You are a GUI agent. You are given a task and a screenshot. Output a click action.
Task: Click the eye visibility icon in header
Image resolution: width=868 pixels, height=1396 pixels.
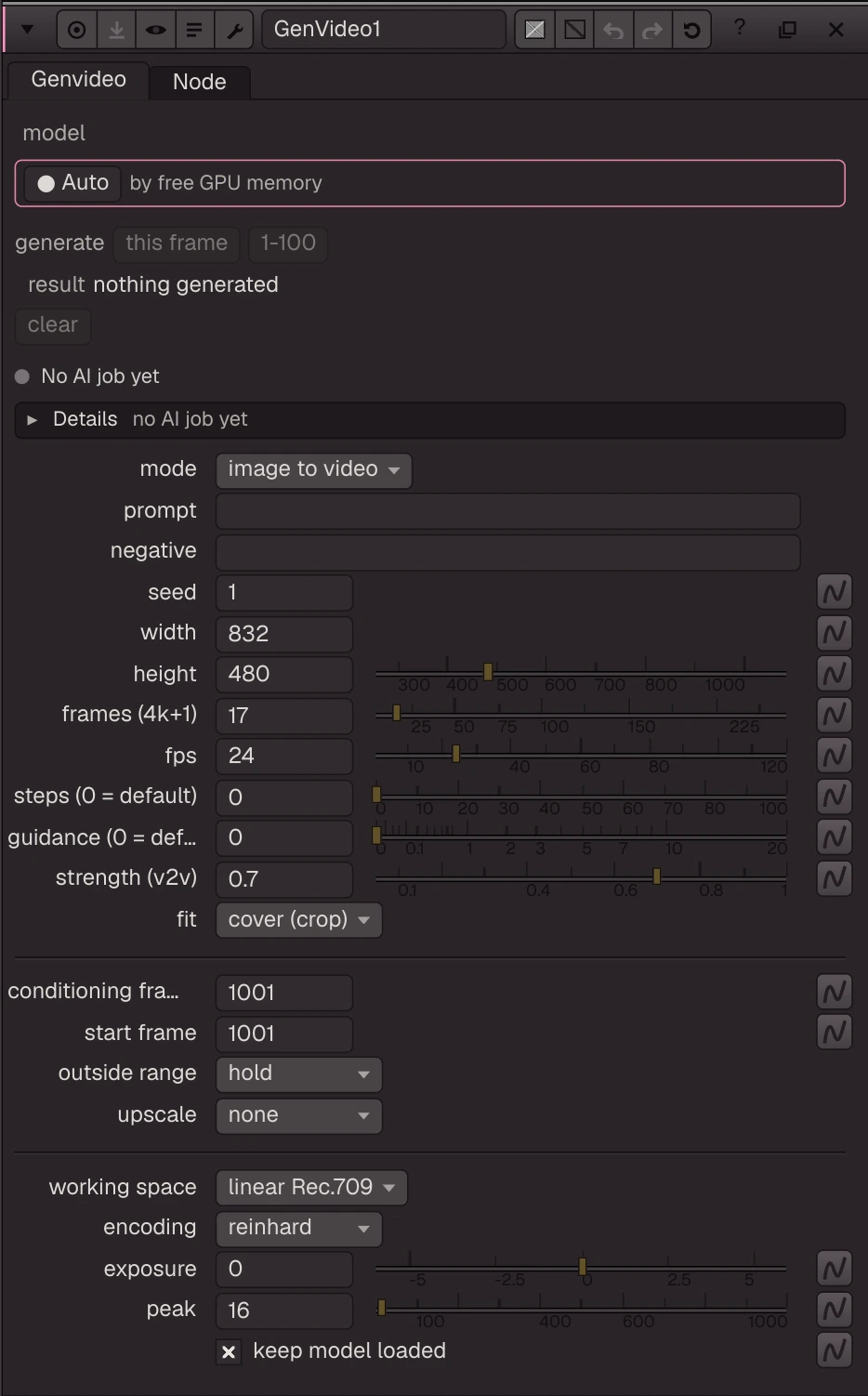pos(155,30)
